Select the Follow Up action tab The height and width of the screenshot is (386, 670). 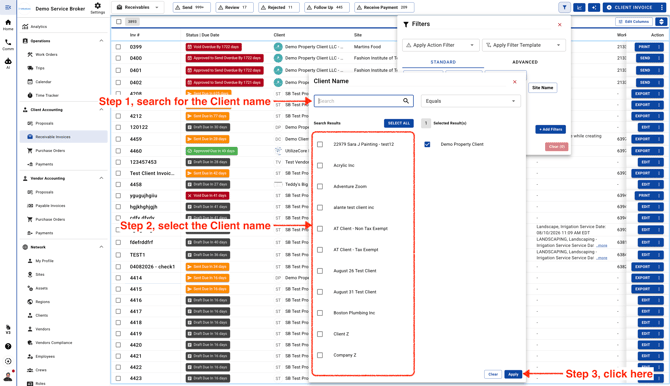(327, 7)
